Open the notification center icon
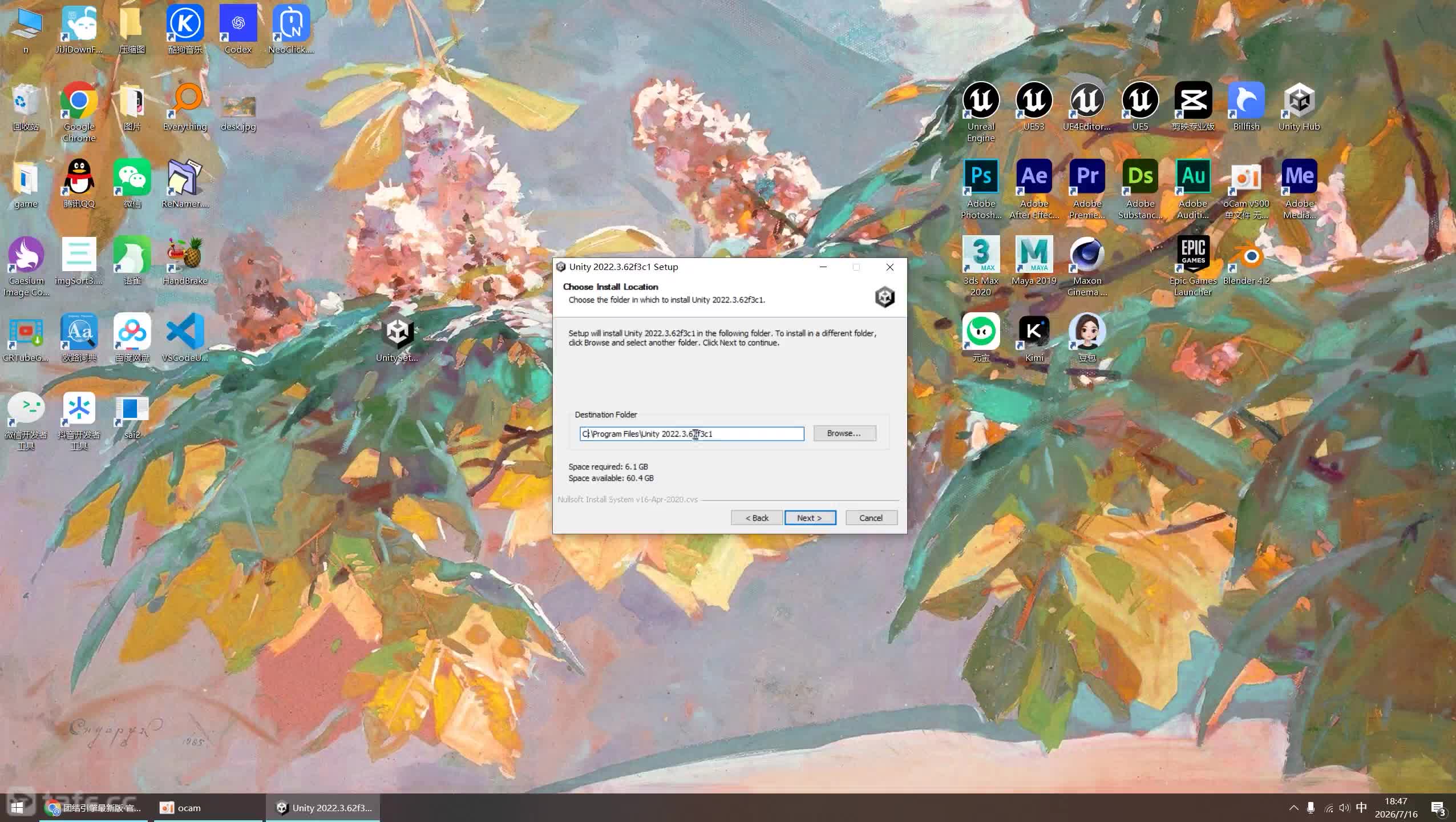This screenshot has width=1456, height=822. coord(1438,808)
